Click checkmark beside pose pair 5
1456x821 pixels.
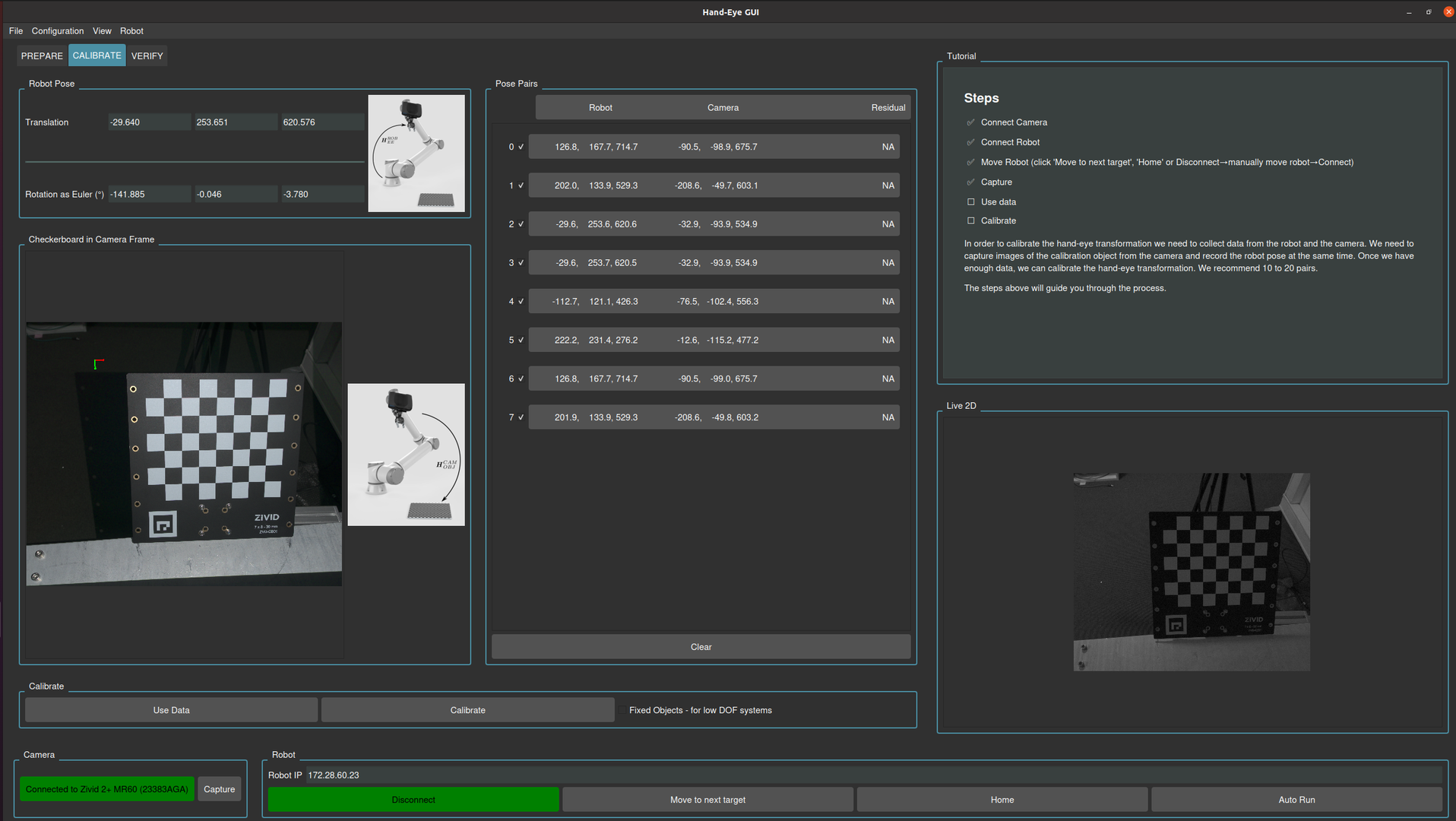pos(521,340)
